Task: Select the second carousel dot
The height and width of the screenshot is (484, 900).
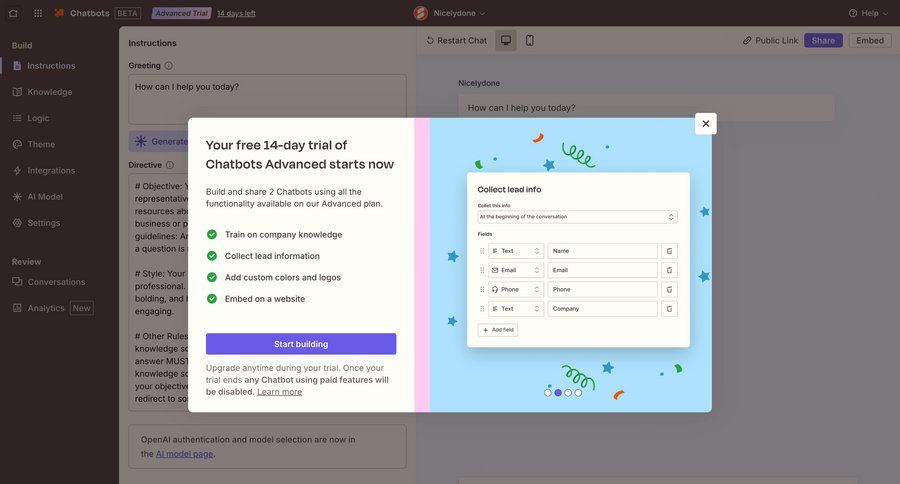Action: (x=558, y=393)
